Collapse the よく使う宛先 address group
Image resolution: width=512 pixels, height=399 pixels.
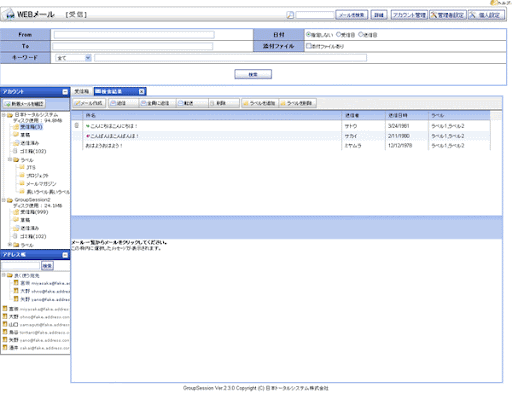point(4,275)
